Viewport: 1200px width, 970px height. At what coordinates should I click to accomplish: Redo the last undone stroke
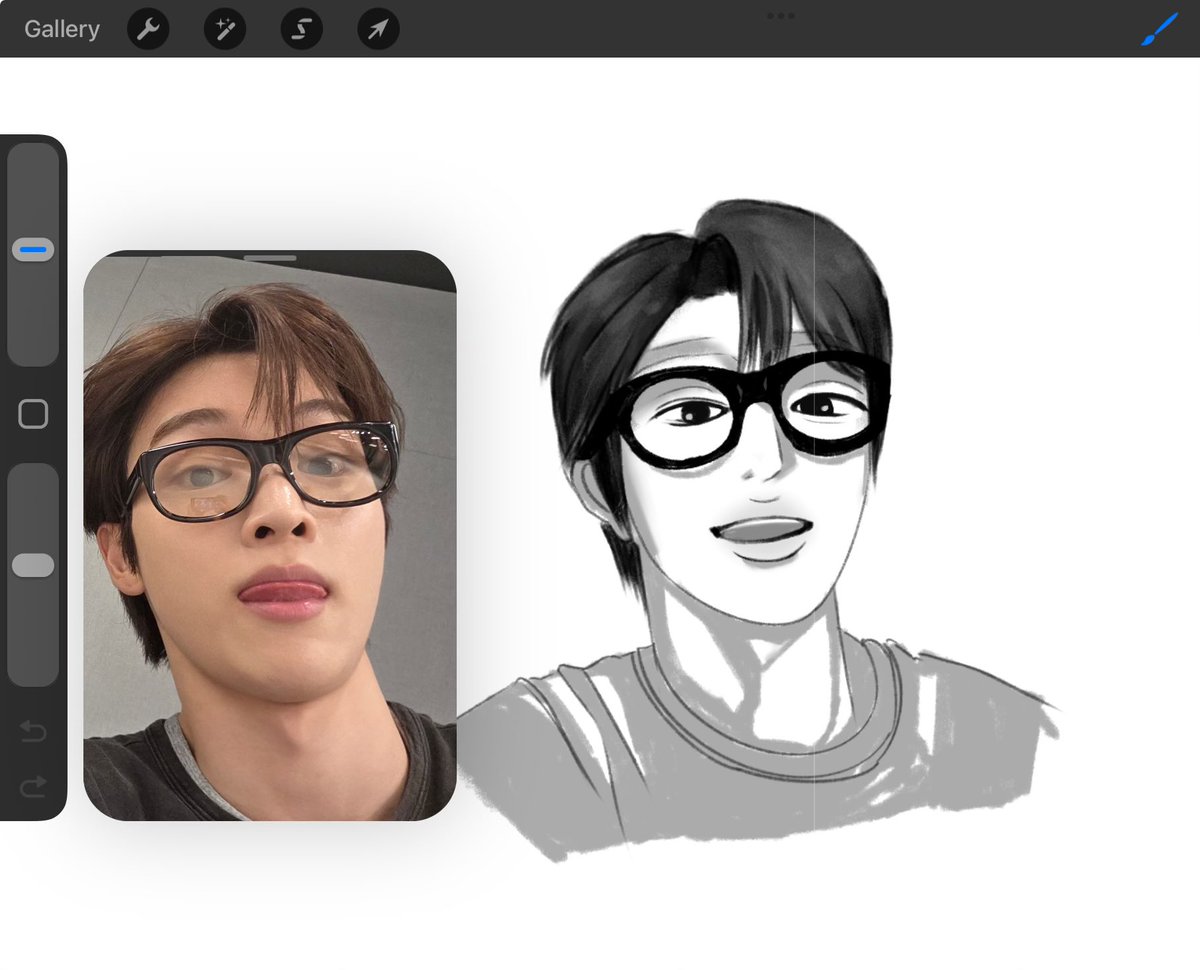(x=33, y=787)
